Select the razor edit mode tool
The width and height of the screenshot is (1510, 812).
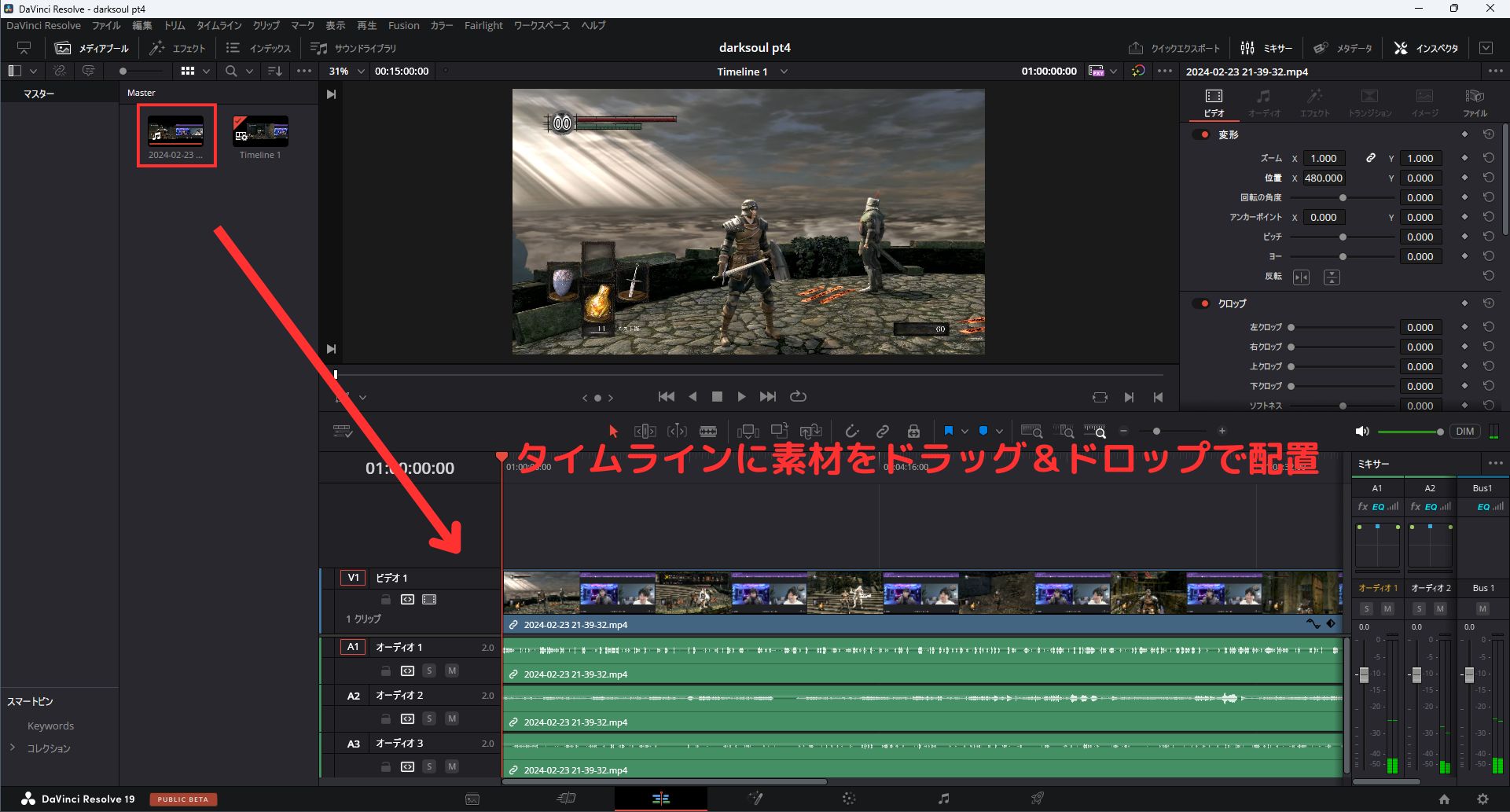[x=707, y=431]
